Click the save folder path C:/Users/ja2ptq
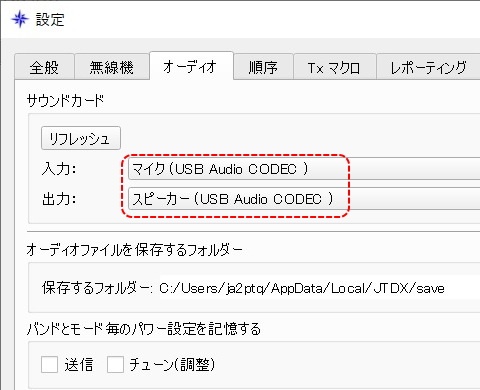 [302, 288]
